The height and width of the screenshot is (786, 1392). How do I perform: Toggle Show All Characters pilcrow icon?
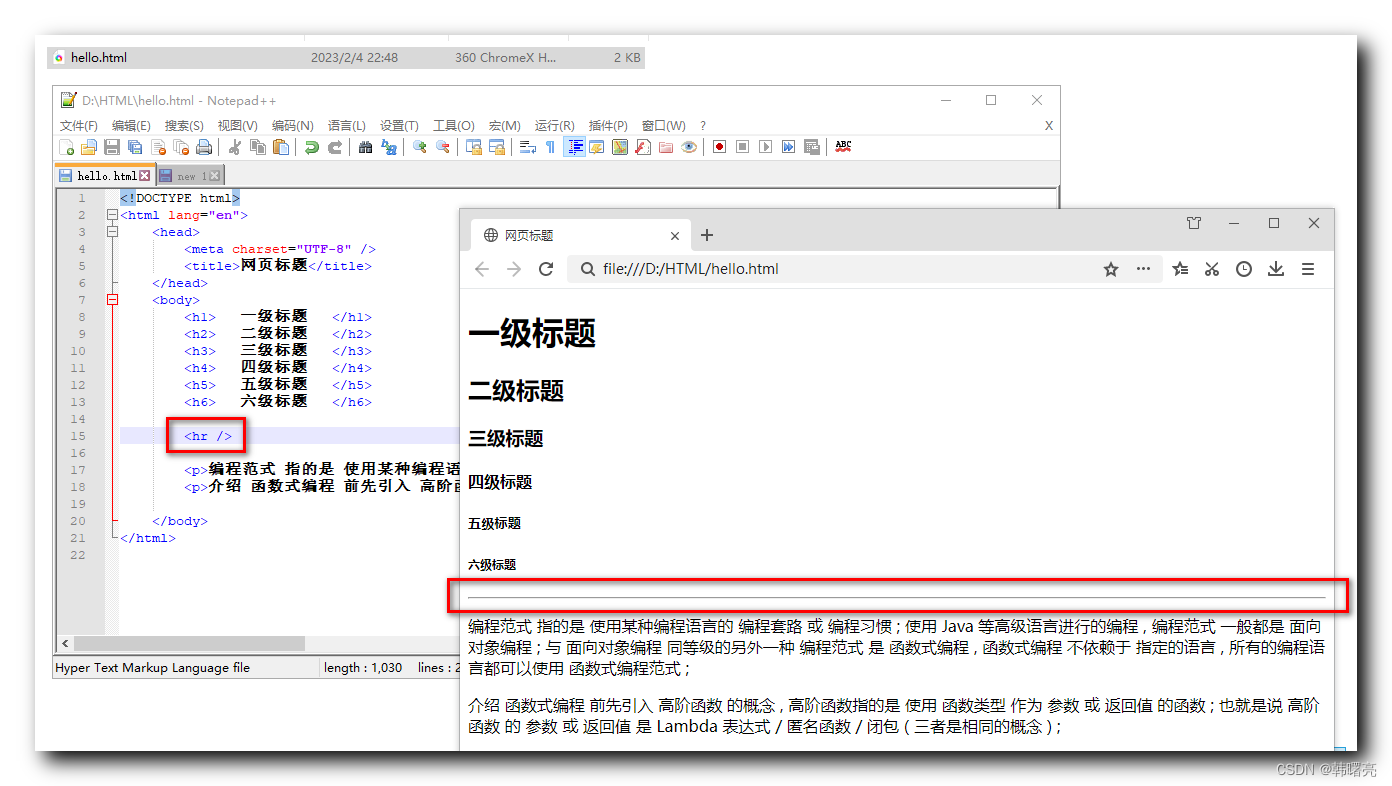(x=550, y=147)
